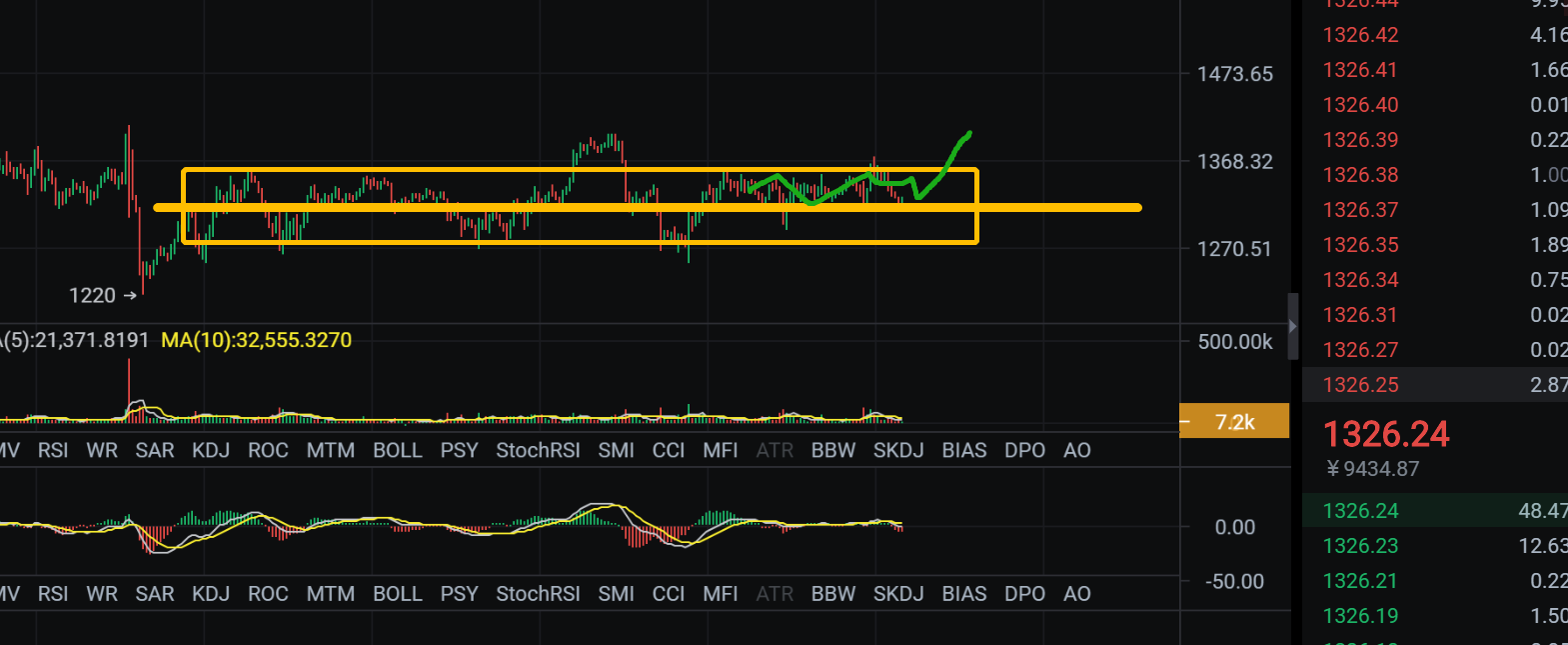Select MFI in the upper indicator row
Viewport: 1568px width, 645px height.
tap(721, 450)
